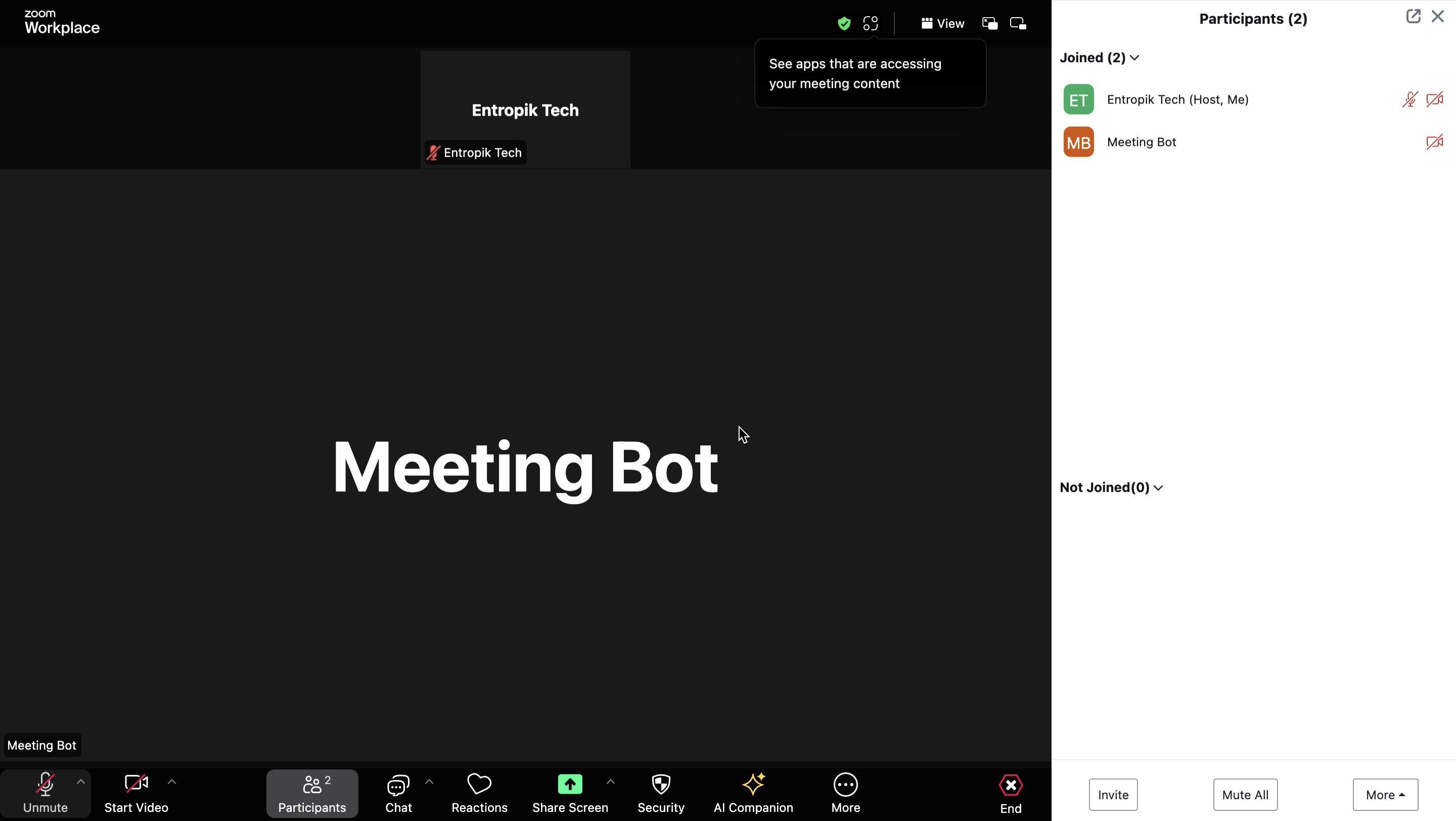The height and width of the screenshot is (821, 1456).
Task: Click the Entropik Tech video thumbnail
Action: 525,109
